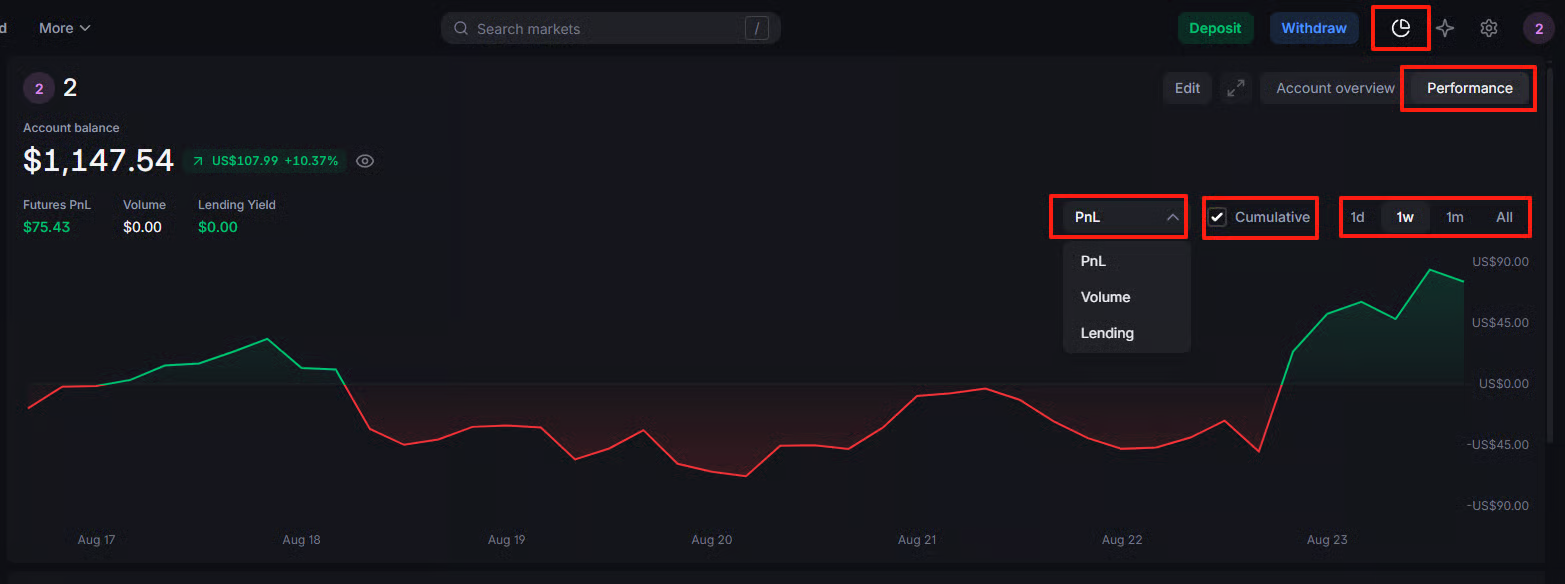Hide balance using the eye icon

[x=365, y=161]
